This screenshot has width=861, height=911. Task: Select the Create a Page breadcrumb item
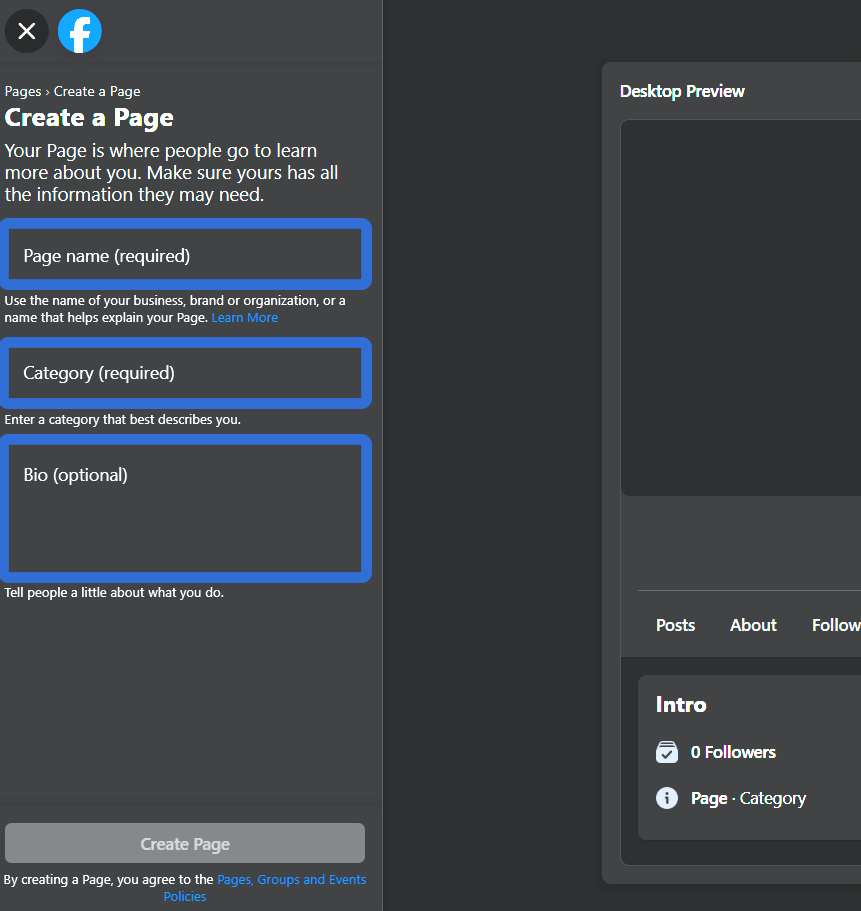[97, 91]
